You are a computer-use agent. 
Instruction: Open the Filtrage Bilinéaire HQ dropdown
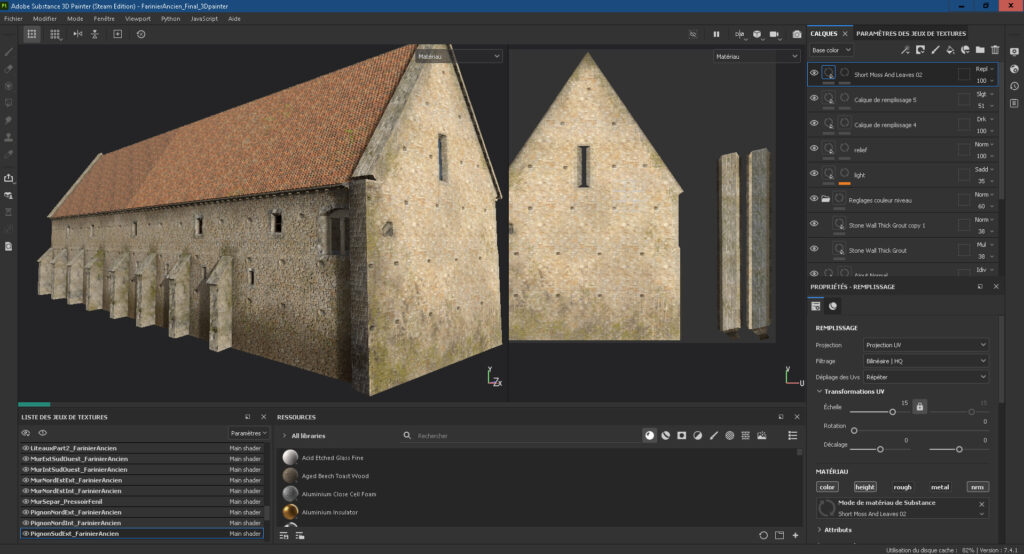[x=925, y=361]
